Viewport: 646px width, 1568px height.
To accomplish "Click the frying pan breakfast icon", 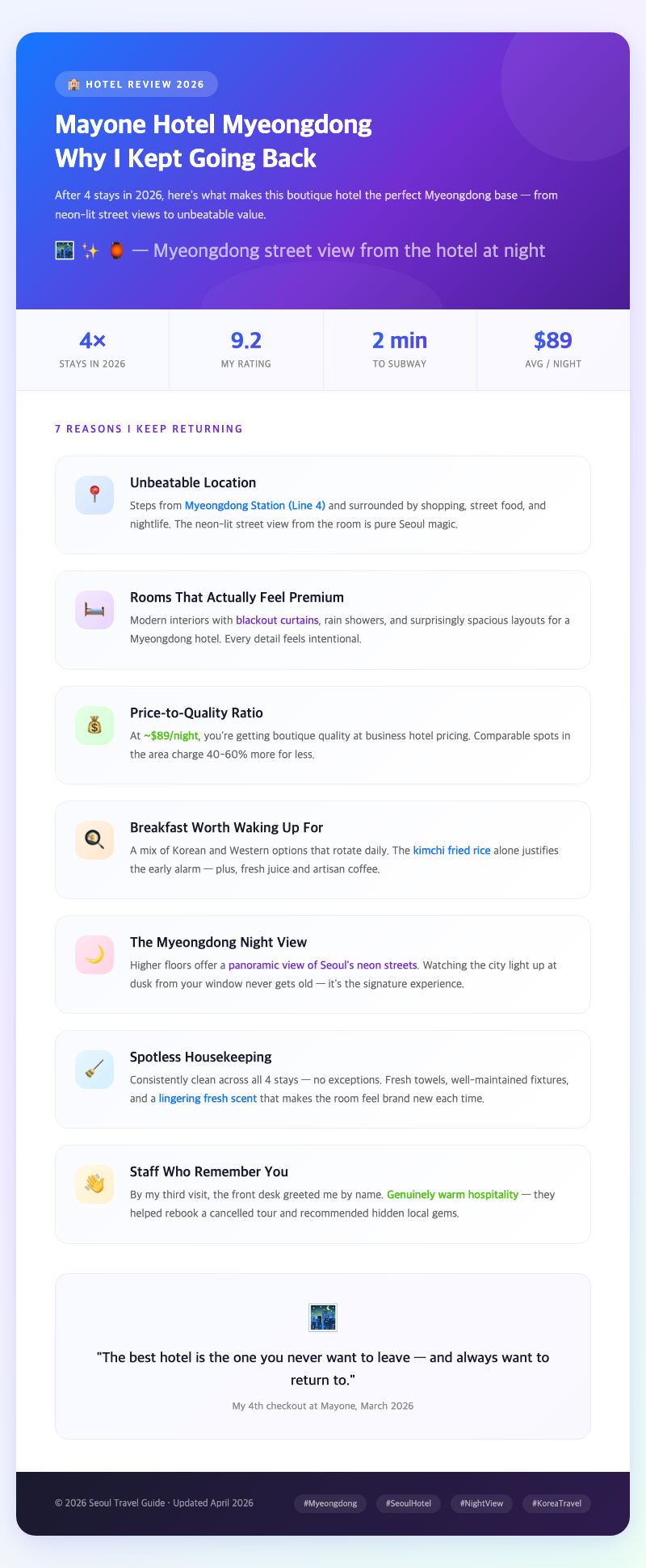I will coord(94,840).
